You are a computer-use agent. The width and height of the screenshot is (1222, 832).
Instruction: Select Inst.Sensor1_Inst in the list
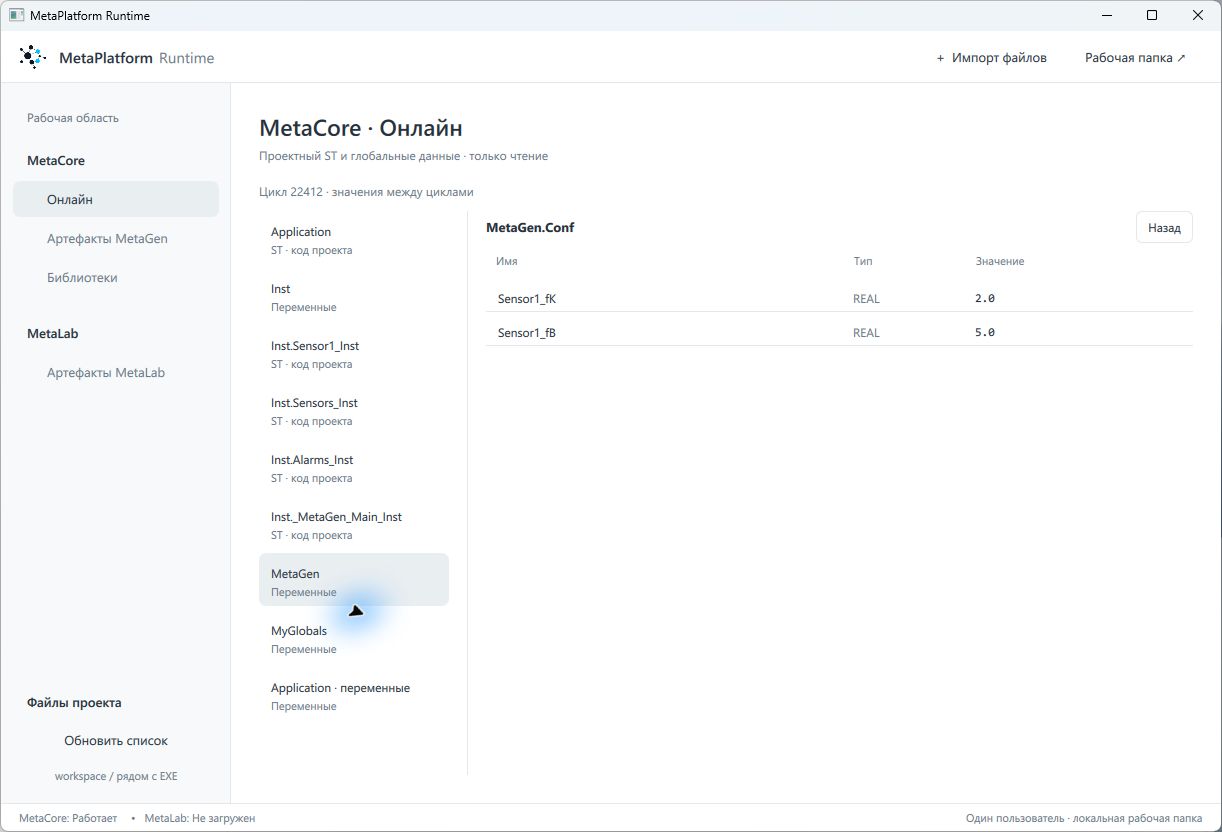click(x=354, y=354)
